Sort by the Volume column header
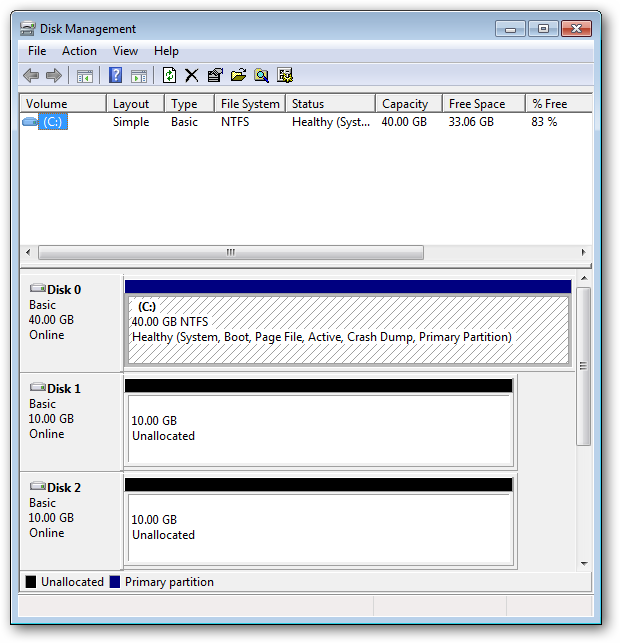The image size is (620, 643). [x=63, y=104]
